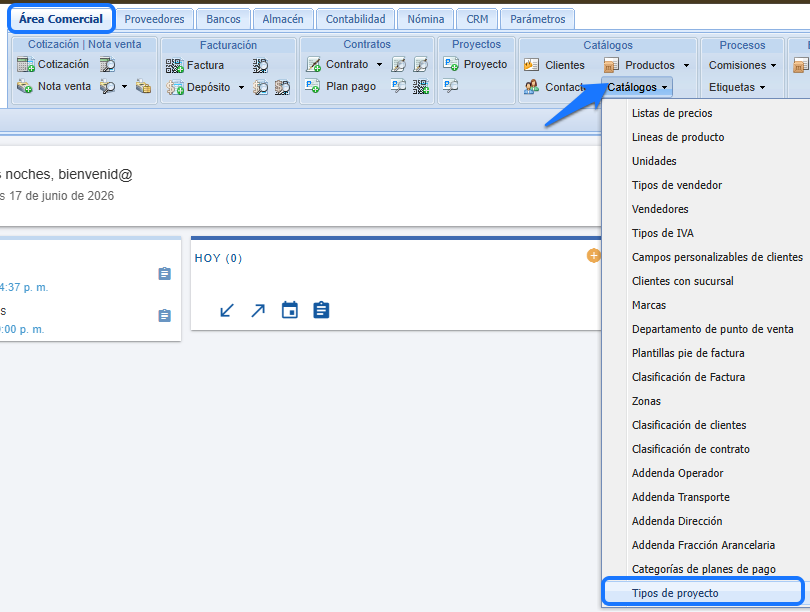The image size is (810, 612).
Task: Create a new Factura
Action: (x=195, y=65)
